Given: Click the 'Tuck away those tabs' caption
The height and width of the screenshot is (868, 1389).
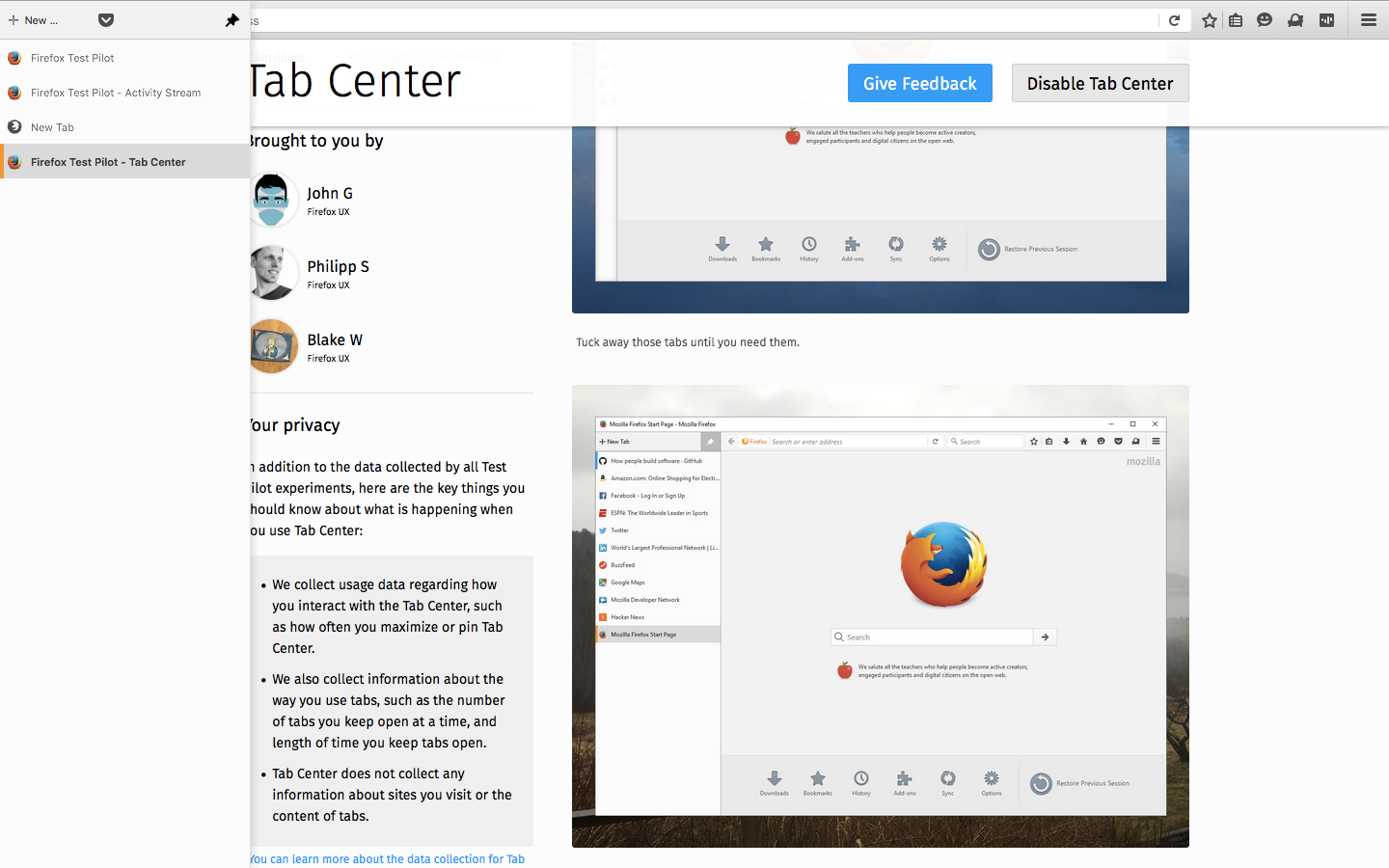Looking at the screenshot, I should point(688,342).
